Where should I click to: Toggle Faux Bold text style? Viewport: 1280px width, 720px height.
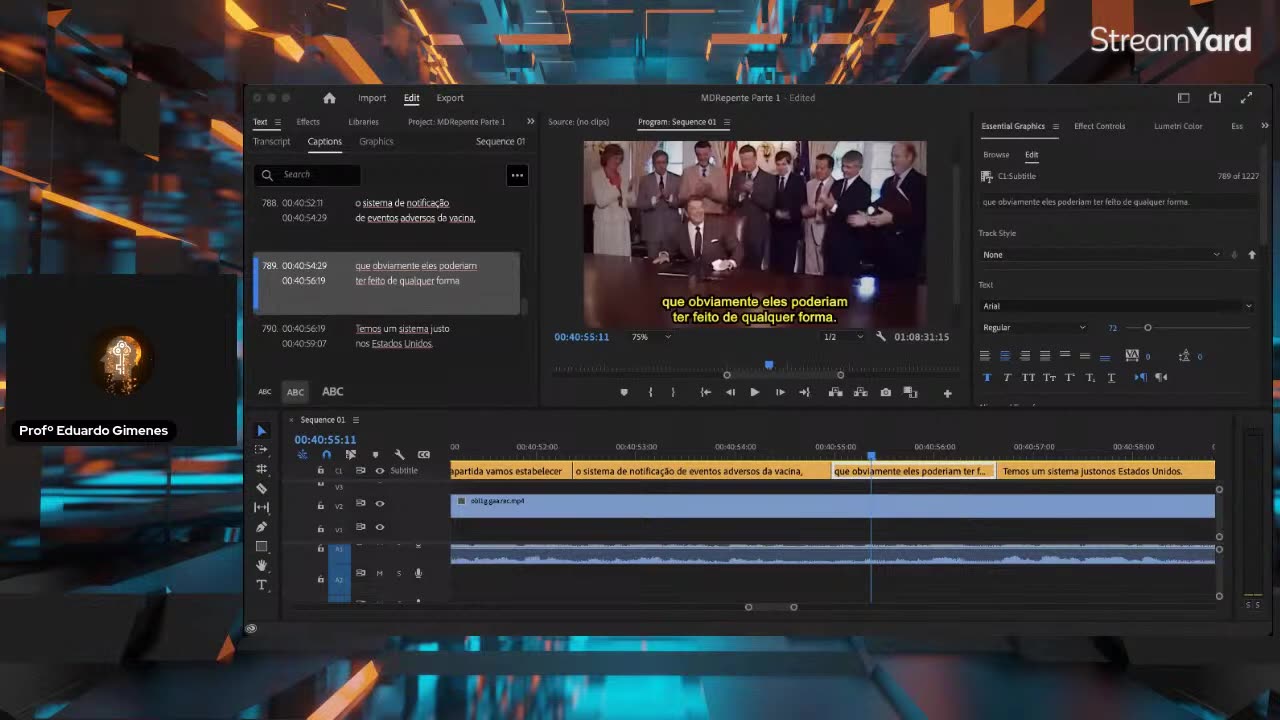(987, 377)
